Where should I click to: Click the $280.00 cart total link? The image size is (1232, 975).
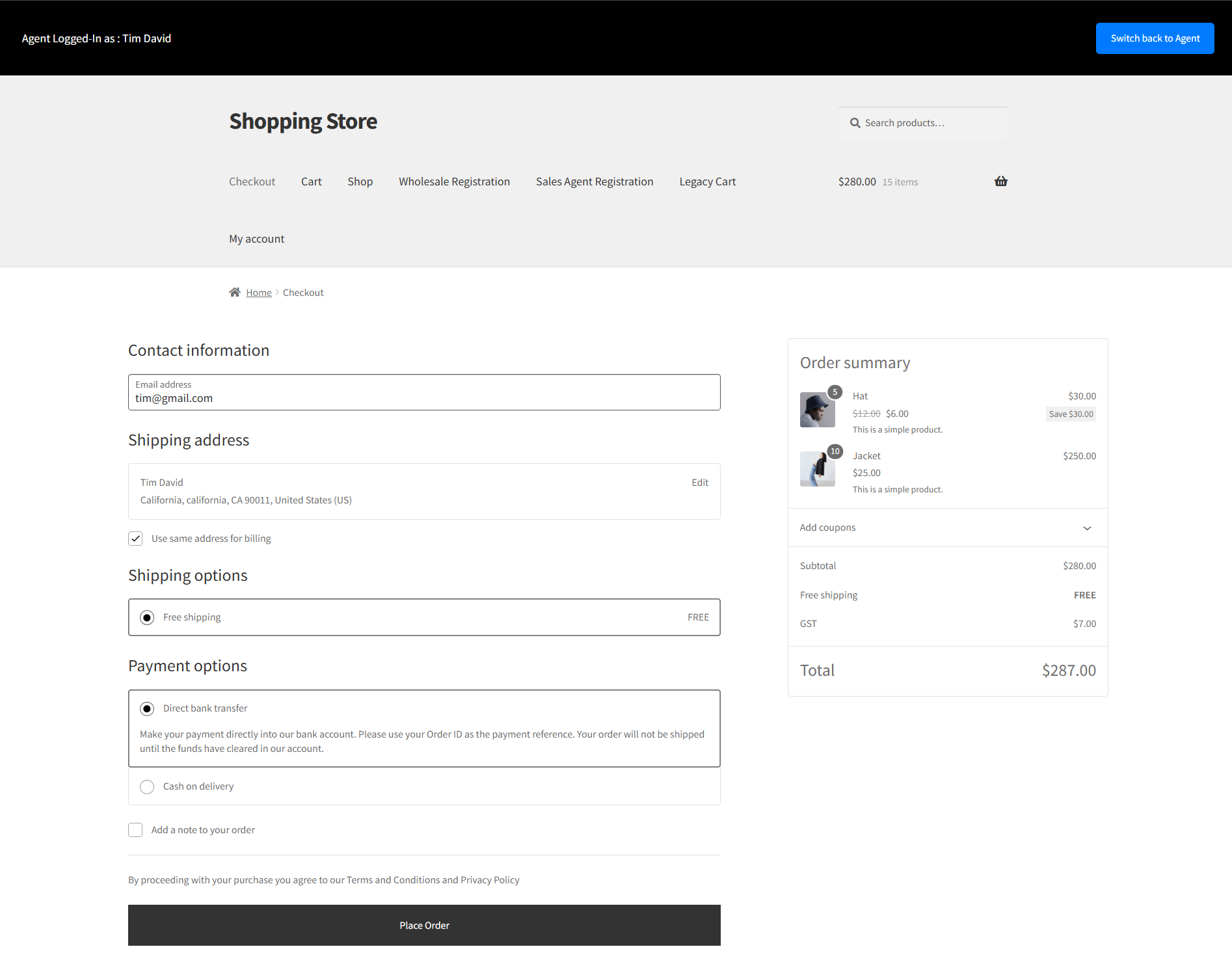857,181
